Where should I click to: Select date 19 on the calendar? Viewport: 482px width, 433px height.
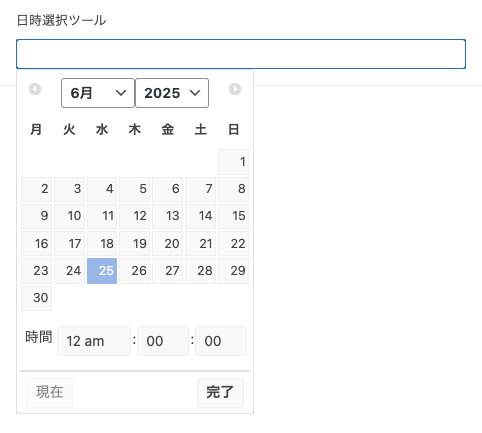click(135, 244)
